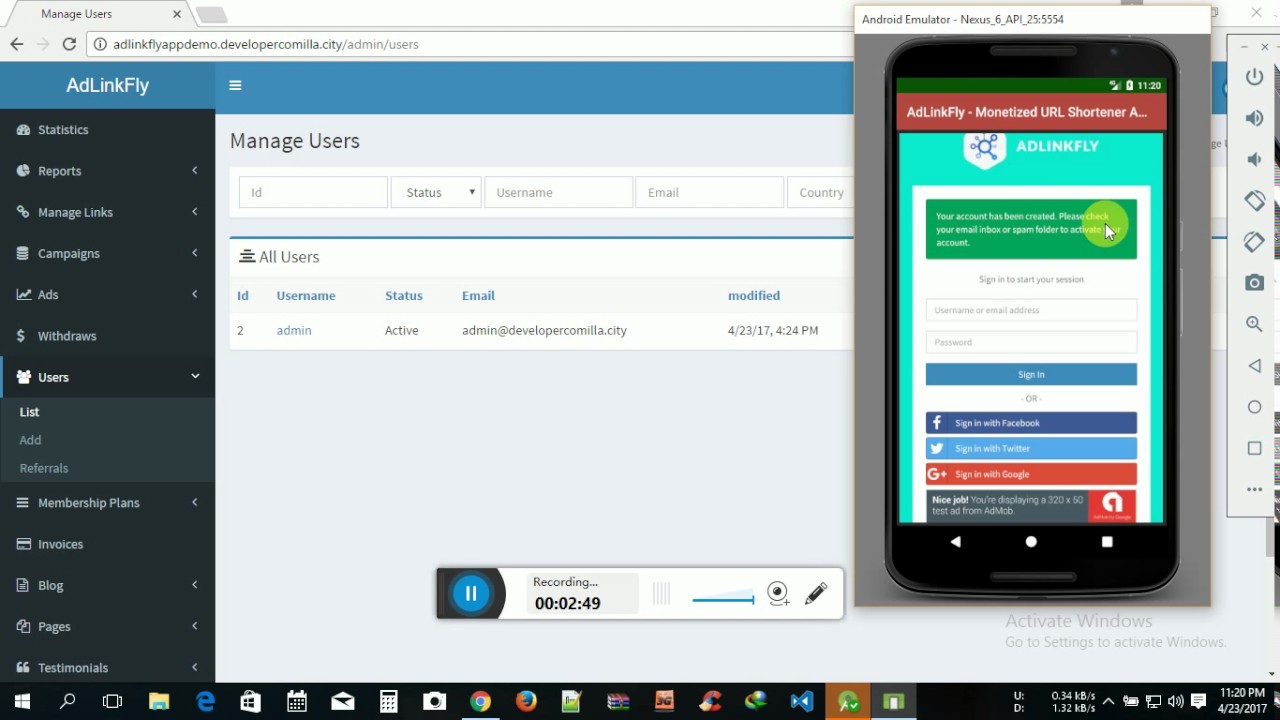Toggle AdLinkFly sidebar hamburger menu
1280x720 pixels.
pyautogui.click(x=235, y=85)
